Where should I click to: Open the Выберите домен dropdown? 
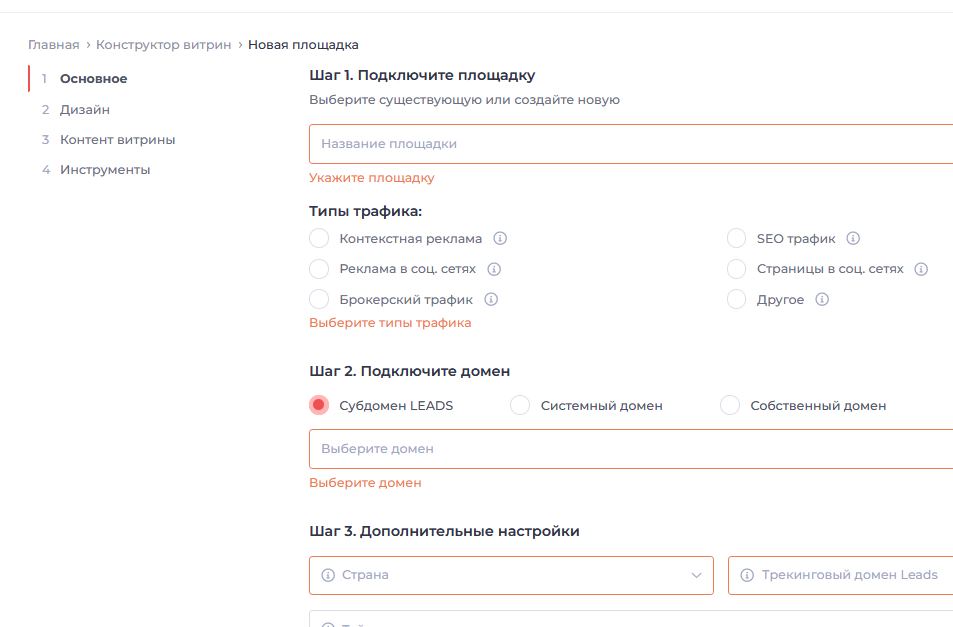coord(630,449)
